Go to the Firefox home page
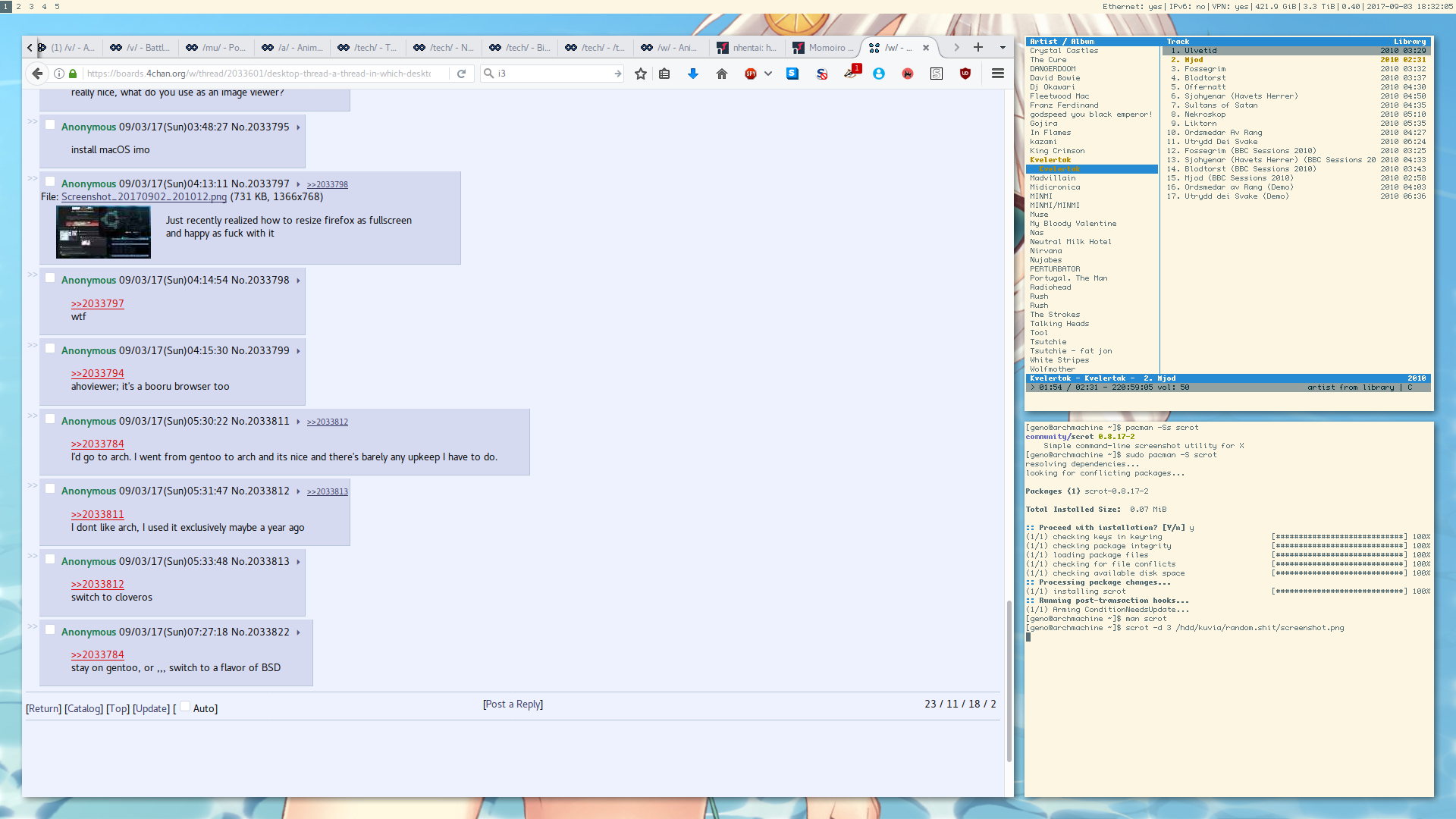 722,74
